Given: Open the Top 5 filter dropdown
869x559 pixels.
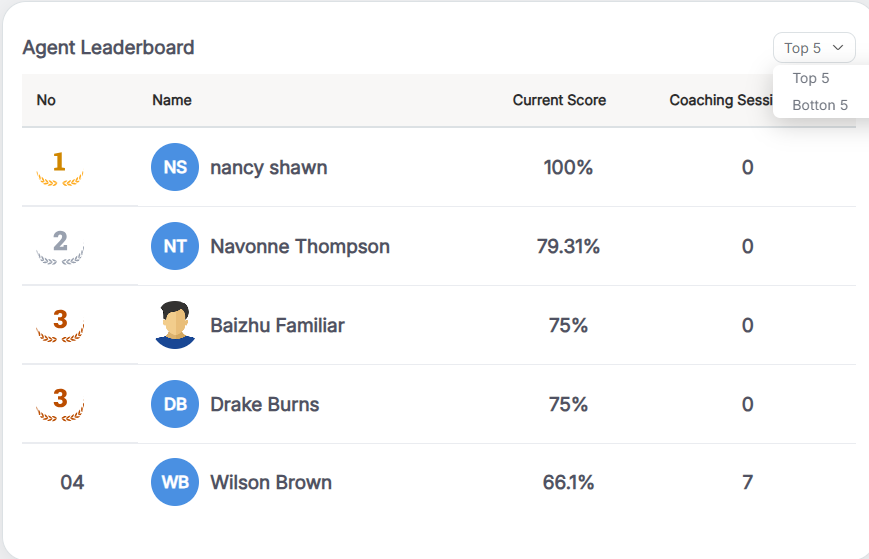Looking at the screenshot, I should coord(814,48).
